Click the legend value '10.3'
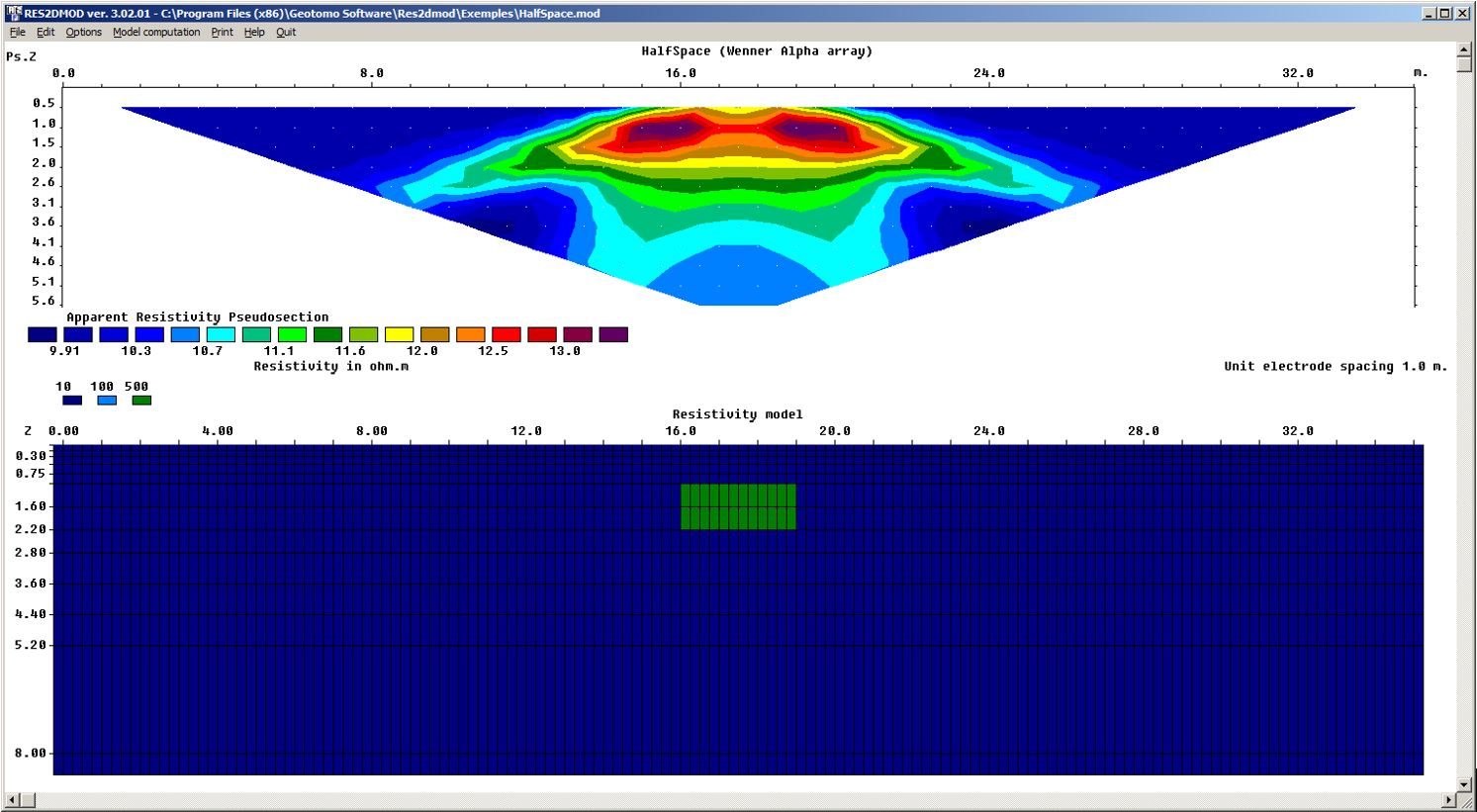The image size is (1477, 812). click(137, 351)
